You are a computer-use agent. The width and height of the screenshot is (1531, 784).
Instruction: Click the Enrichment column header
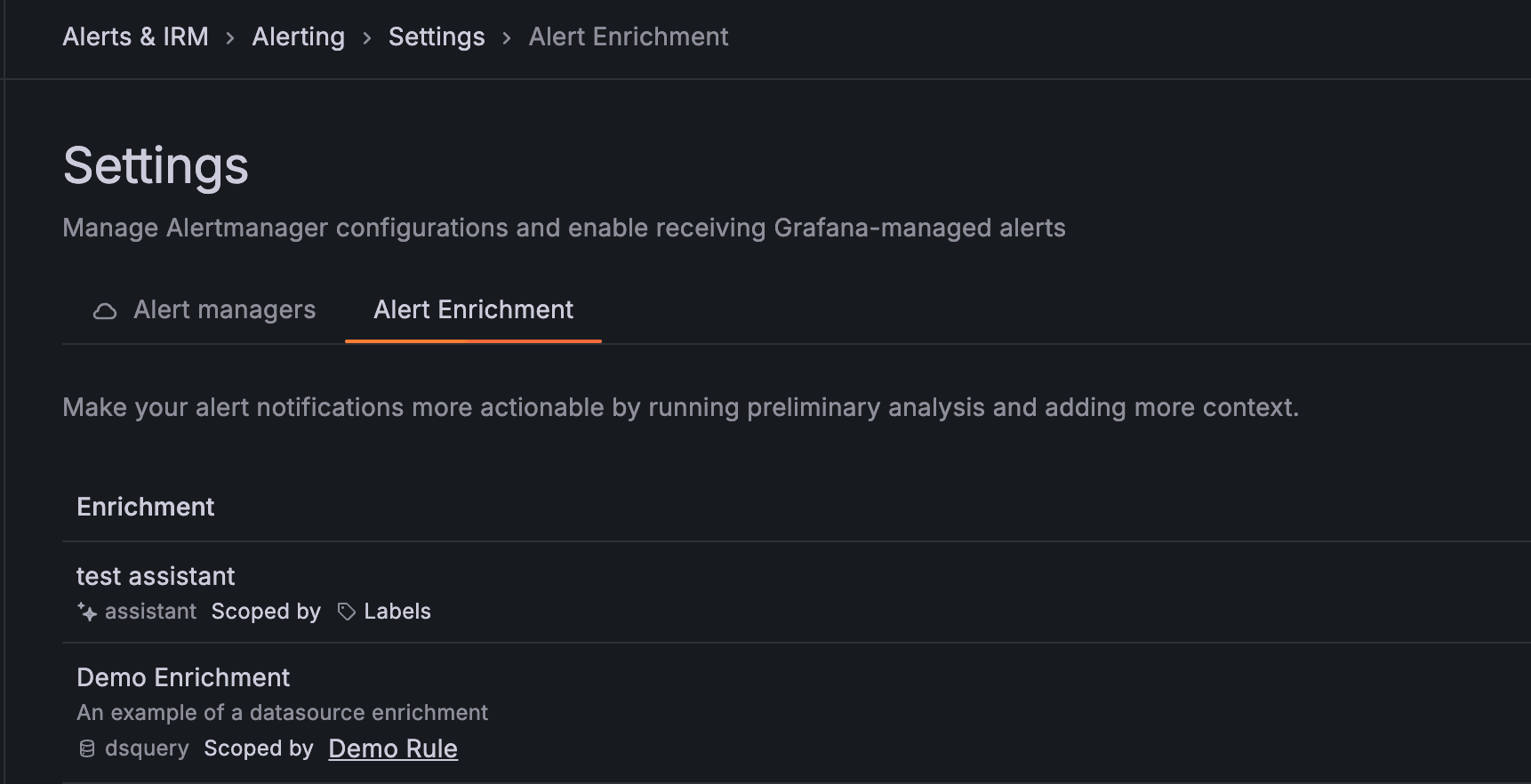(x=145, y=507)
